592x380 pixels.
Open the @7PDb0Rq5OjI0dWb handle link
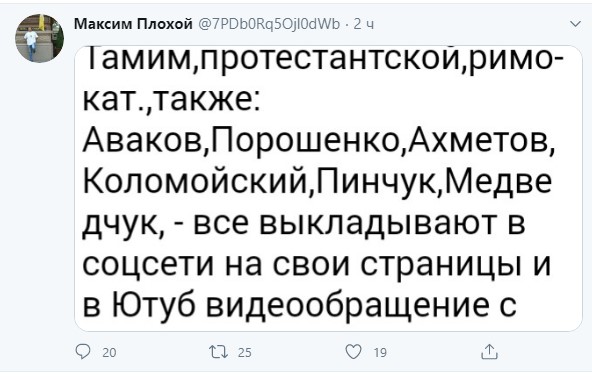tap(268, 24)
